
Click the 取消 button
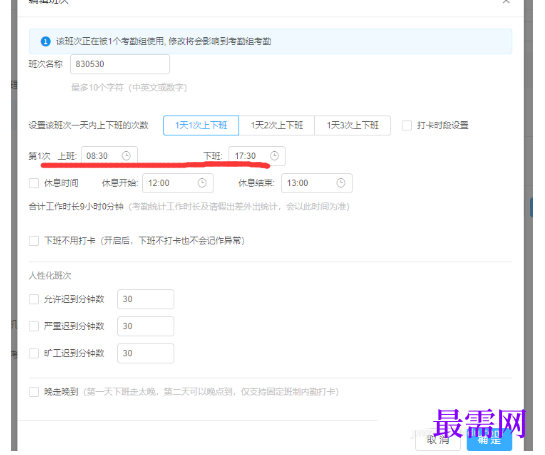pos(438,440)
